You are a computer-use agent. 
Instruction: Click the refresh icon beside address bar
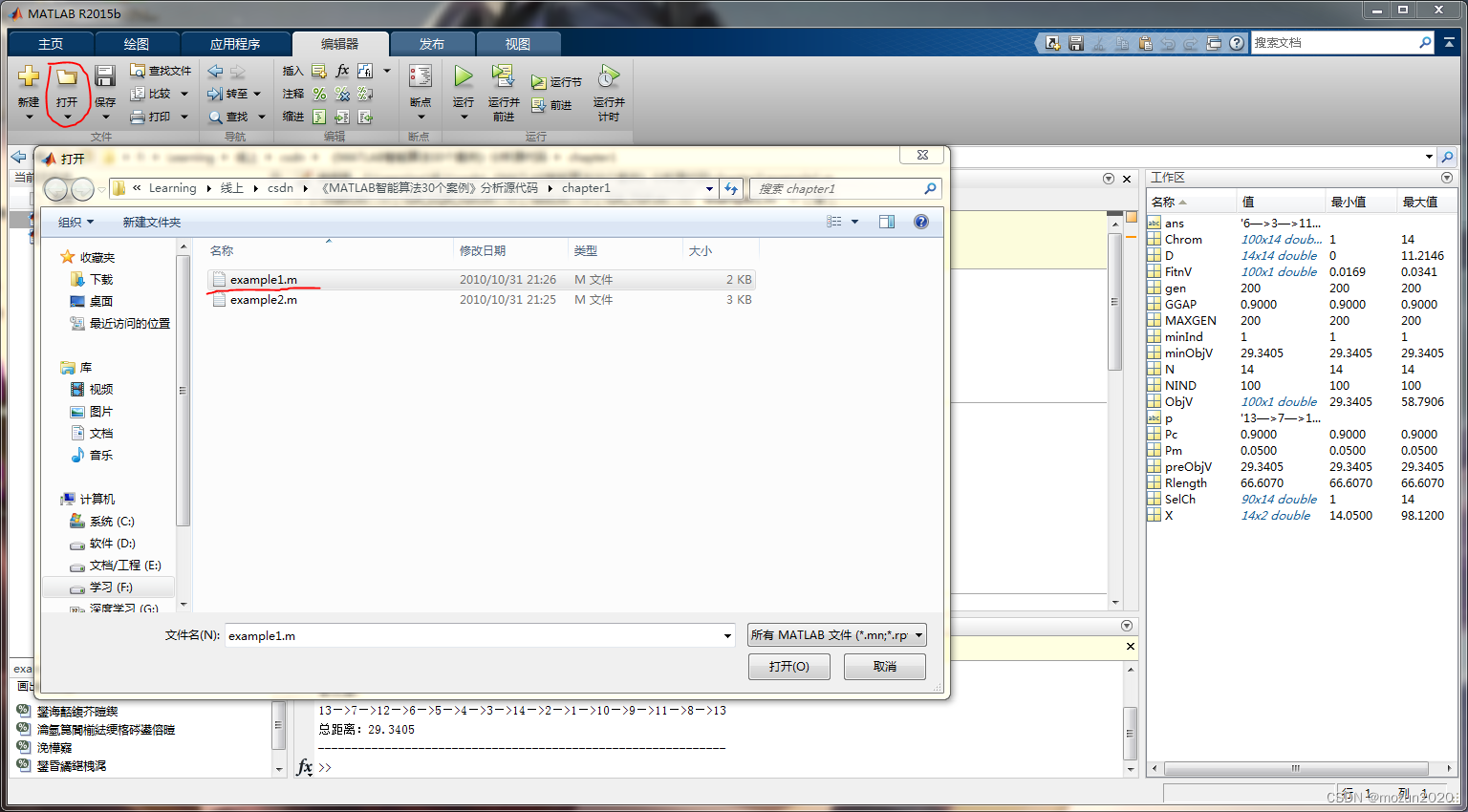click(731, 188)
